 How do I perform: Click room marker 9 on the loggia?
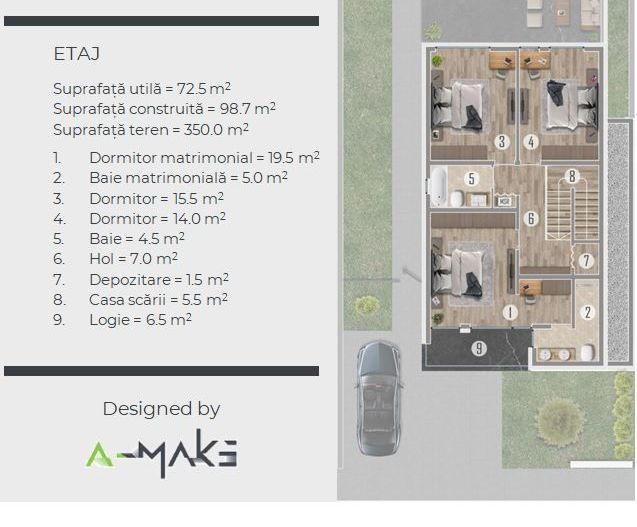[479, 349]
